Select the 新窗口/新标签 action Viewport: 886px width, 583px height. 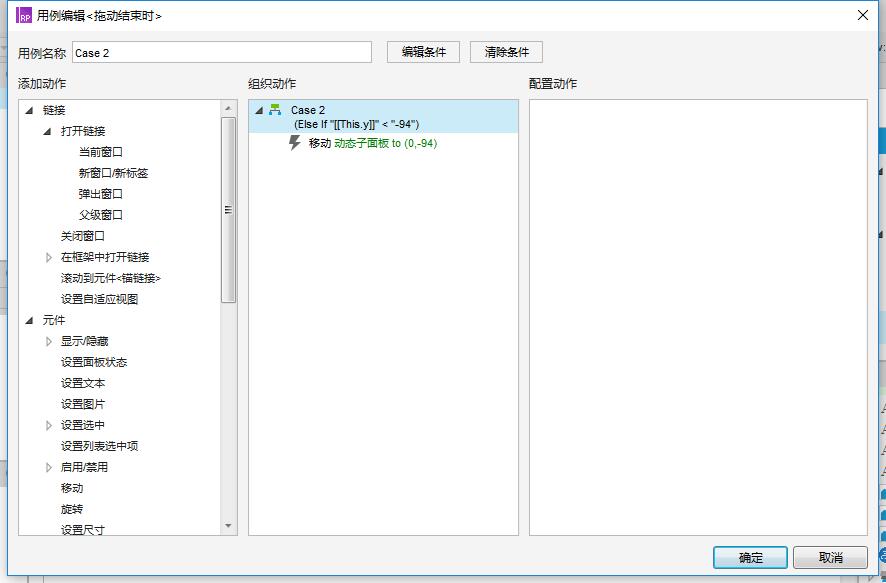(x=114, y=173)
